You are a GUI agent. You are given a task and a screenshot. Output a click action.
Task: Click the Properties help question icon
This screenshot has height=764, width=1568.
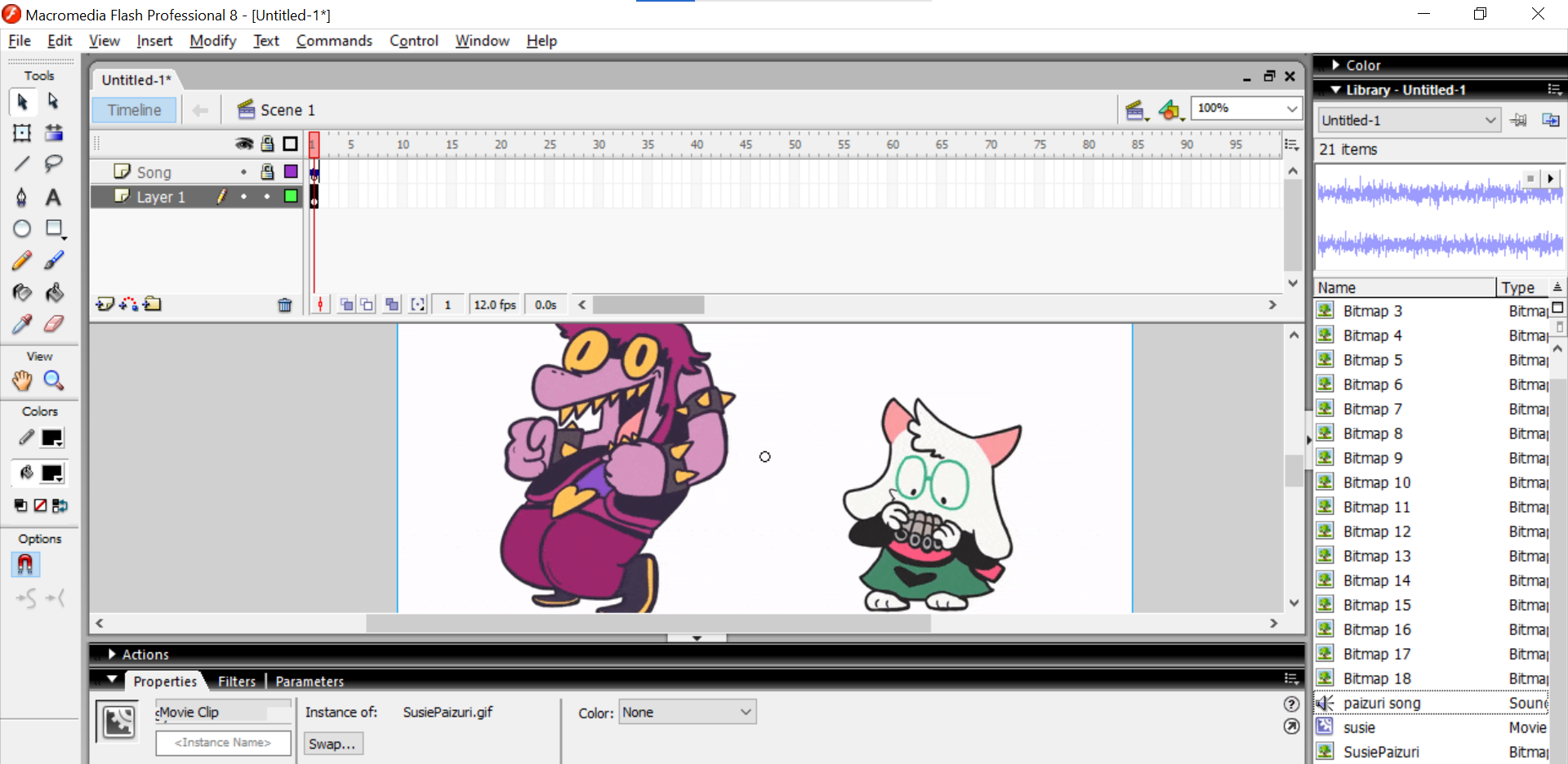1291,704
